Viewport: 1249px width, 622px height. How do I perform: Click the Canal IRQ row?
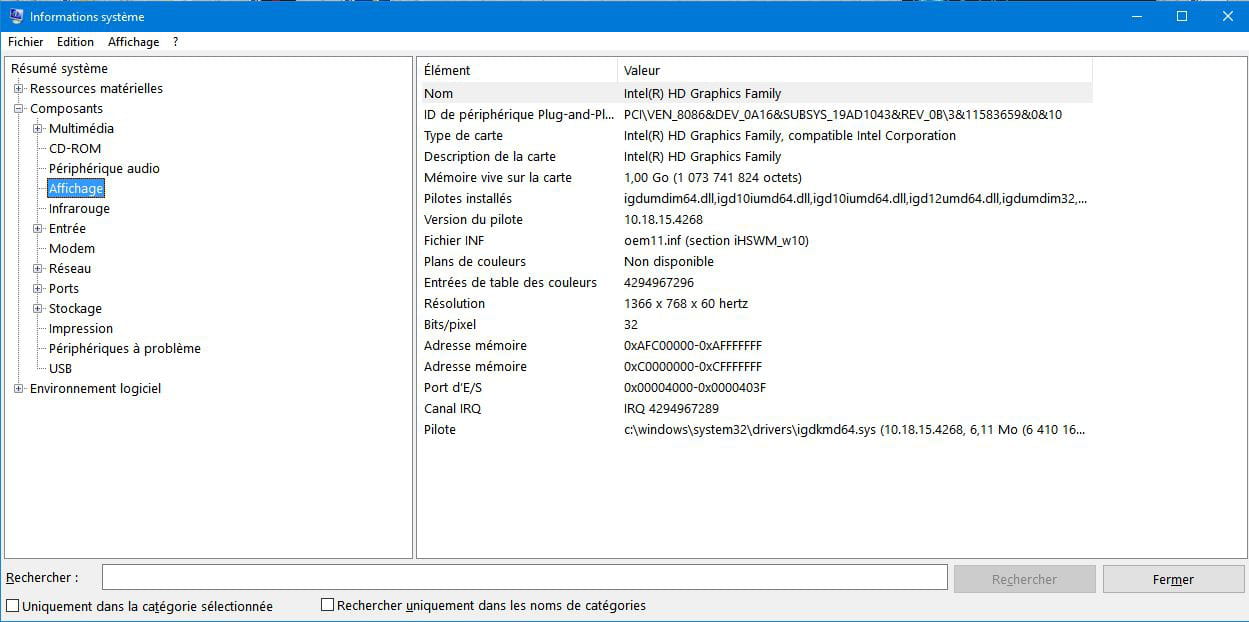(755, 408)
